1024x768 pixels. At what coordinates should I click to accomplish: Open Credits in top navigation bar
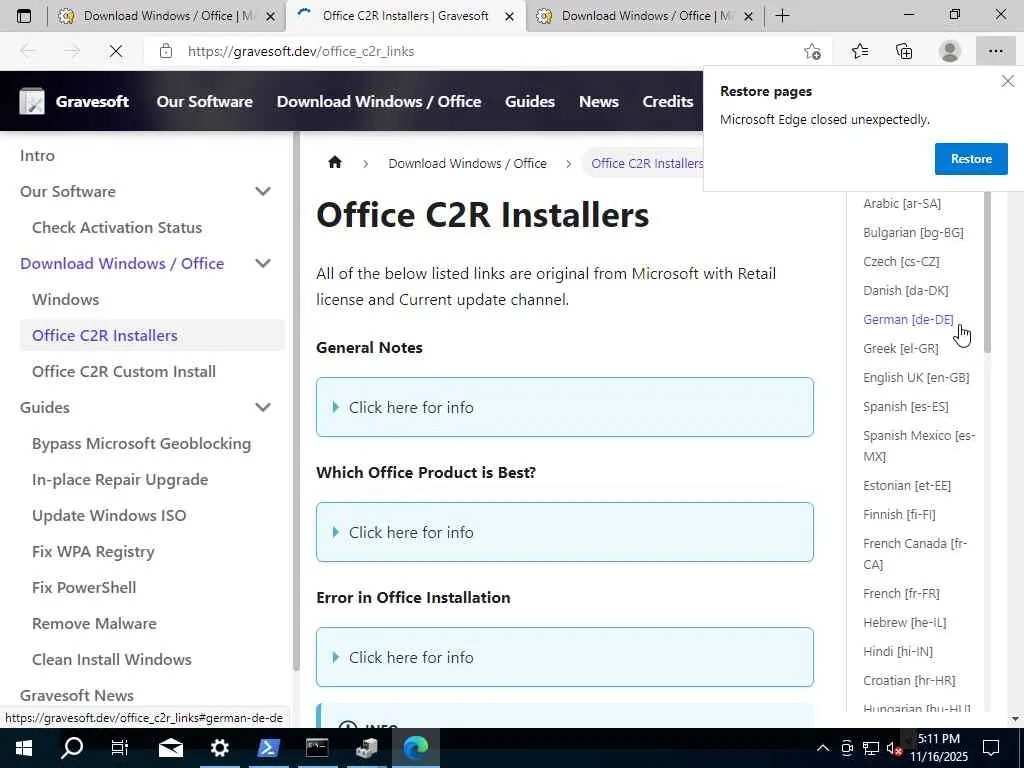pos(667,101)
